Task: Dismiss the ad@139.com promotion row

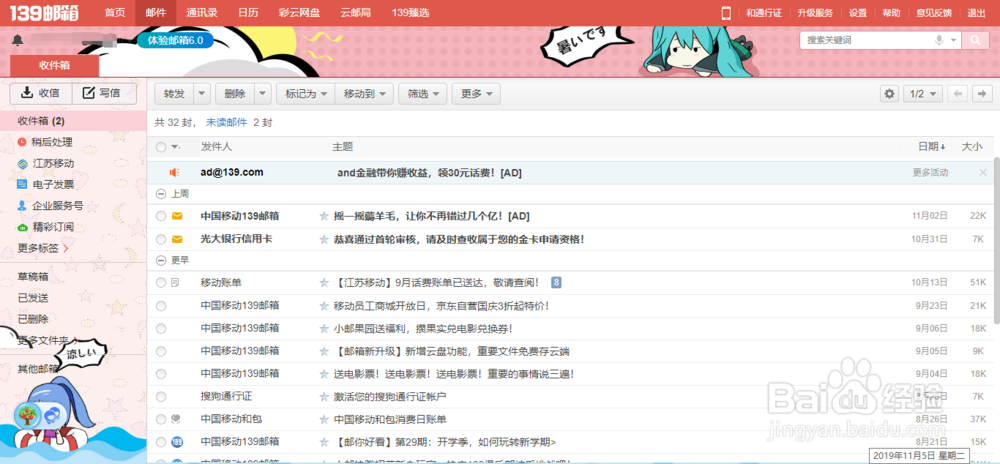Action: (x=983, y=173)
